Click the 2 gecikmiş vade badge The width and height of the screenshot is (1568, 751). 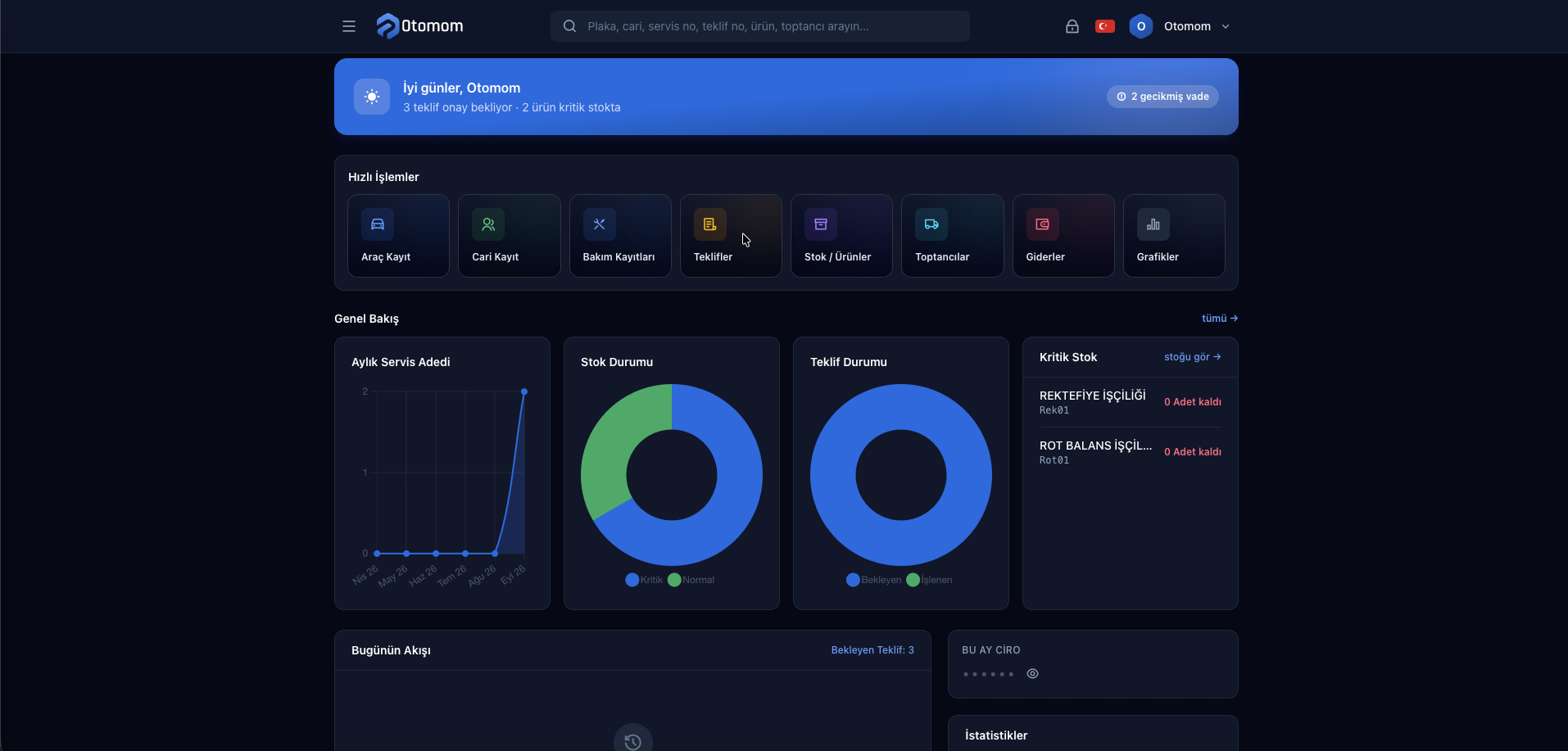[1162, 97]
